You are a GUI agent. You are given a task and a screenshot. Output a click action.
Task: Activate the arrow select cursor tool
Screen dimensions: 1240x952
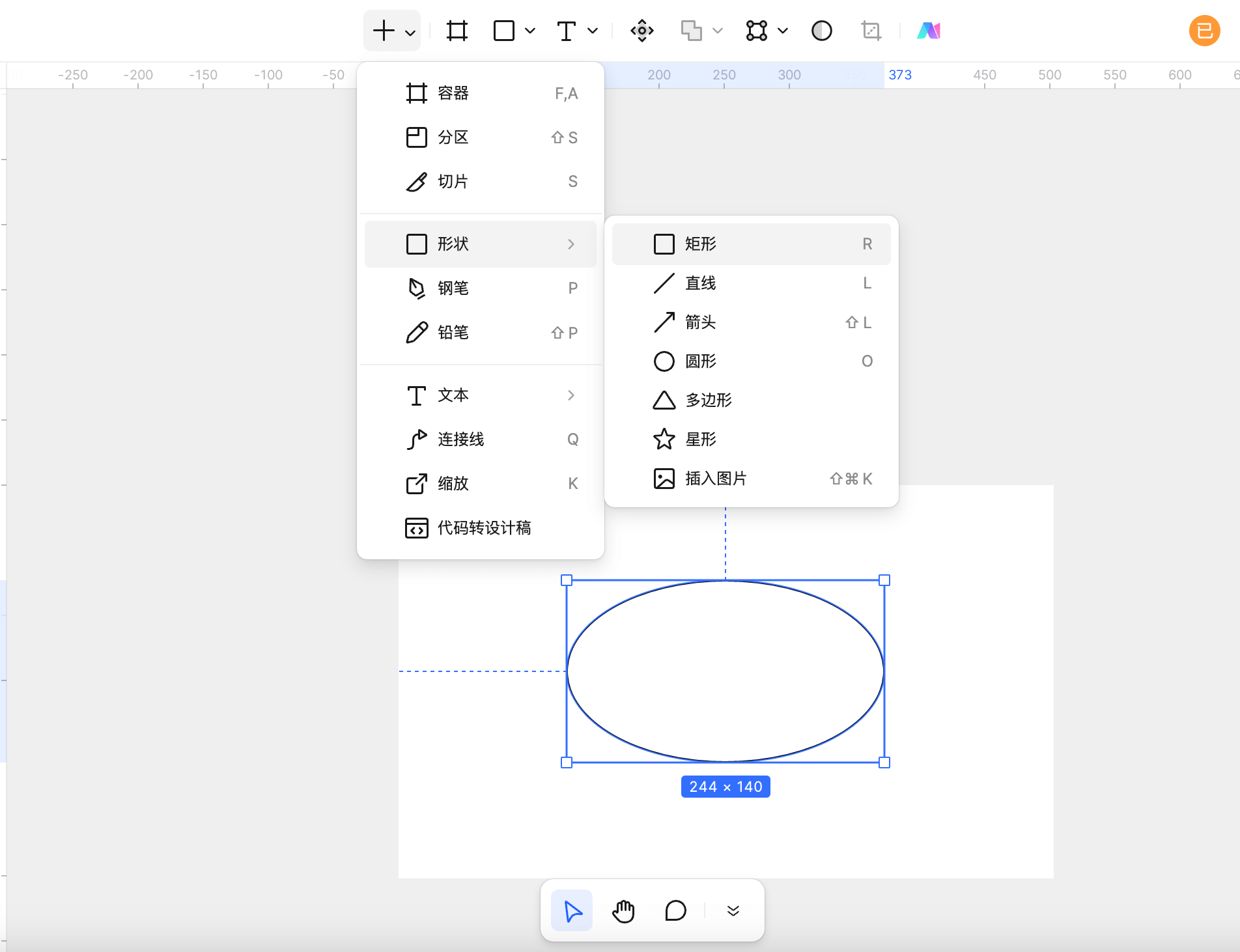pyautogui.click(x=572, y=911)
